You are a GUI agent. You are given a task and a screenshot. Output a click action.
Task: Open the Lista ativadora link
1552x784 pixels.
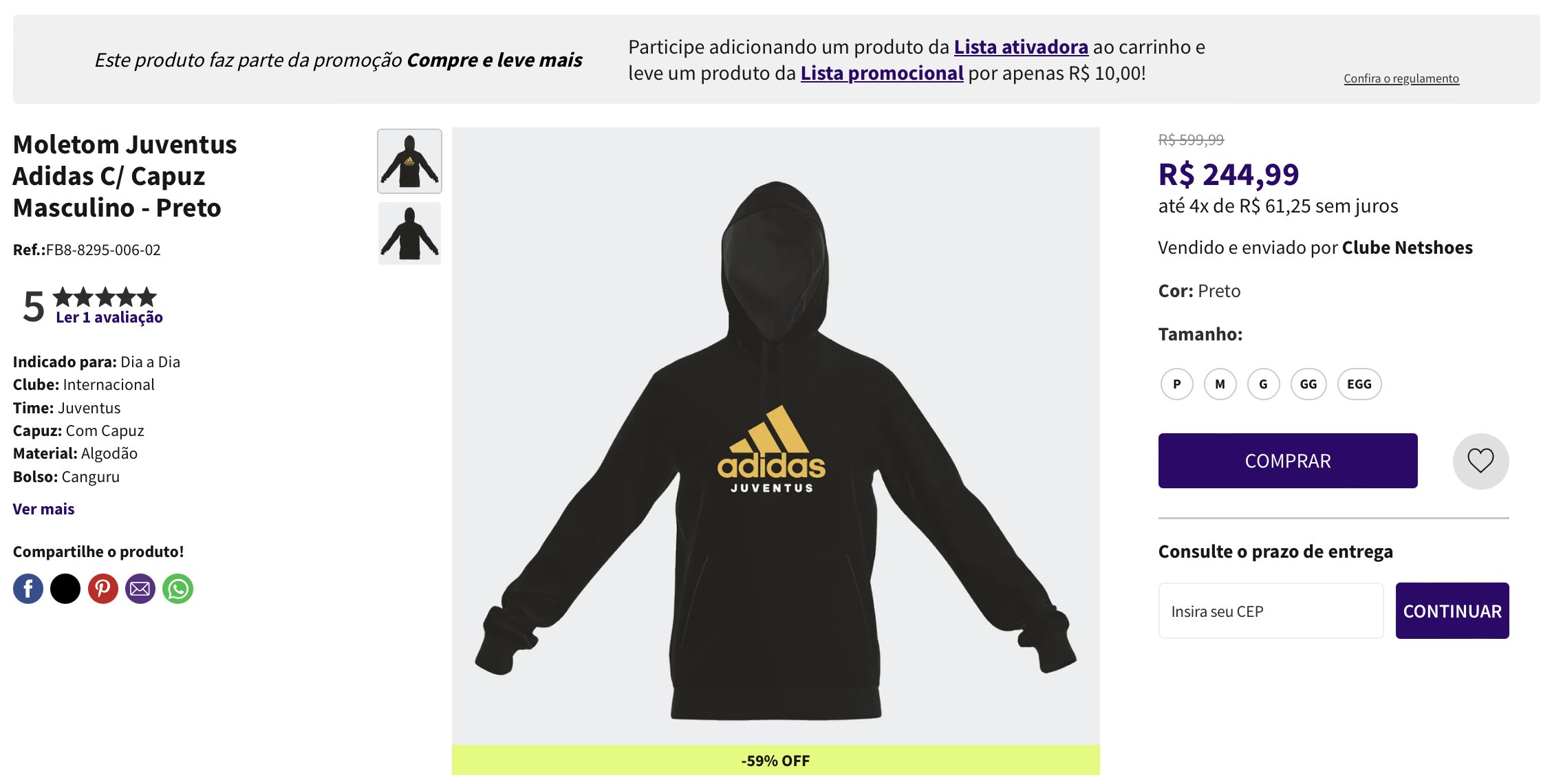[1021, 47]
